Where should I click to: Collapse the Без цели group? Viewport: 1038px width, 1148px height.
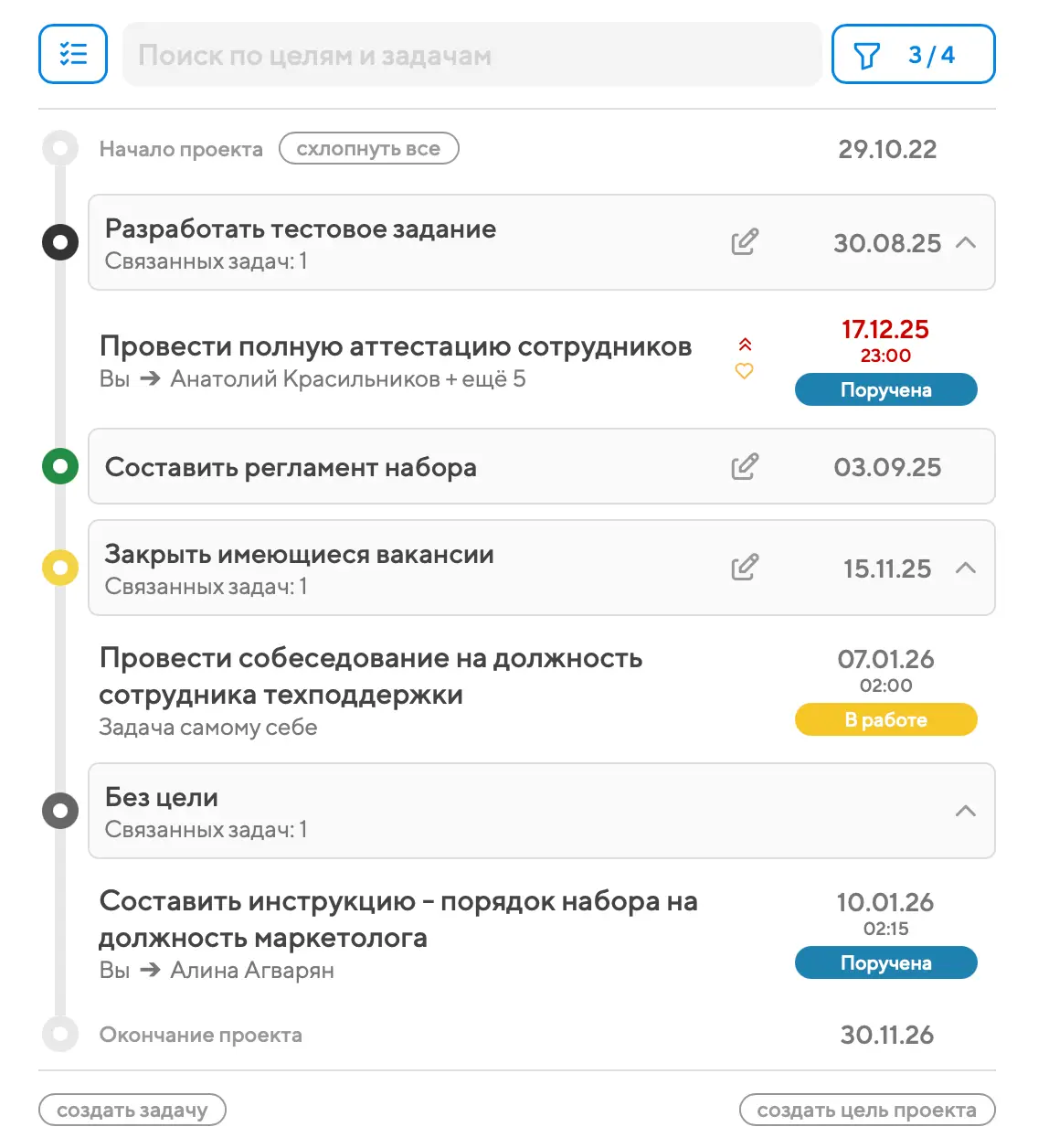(x=966, y=811)
